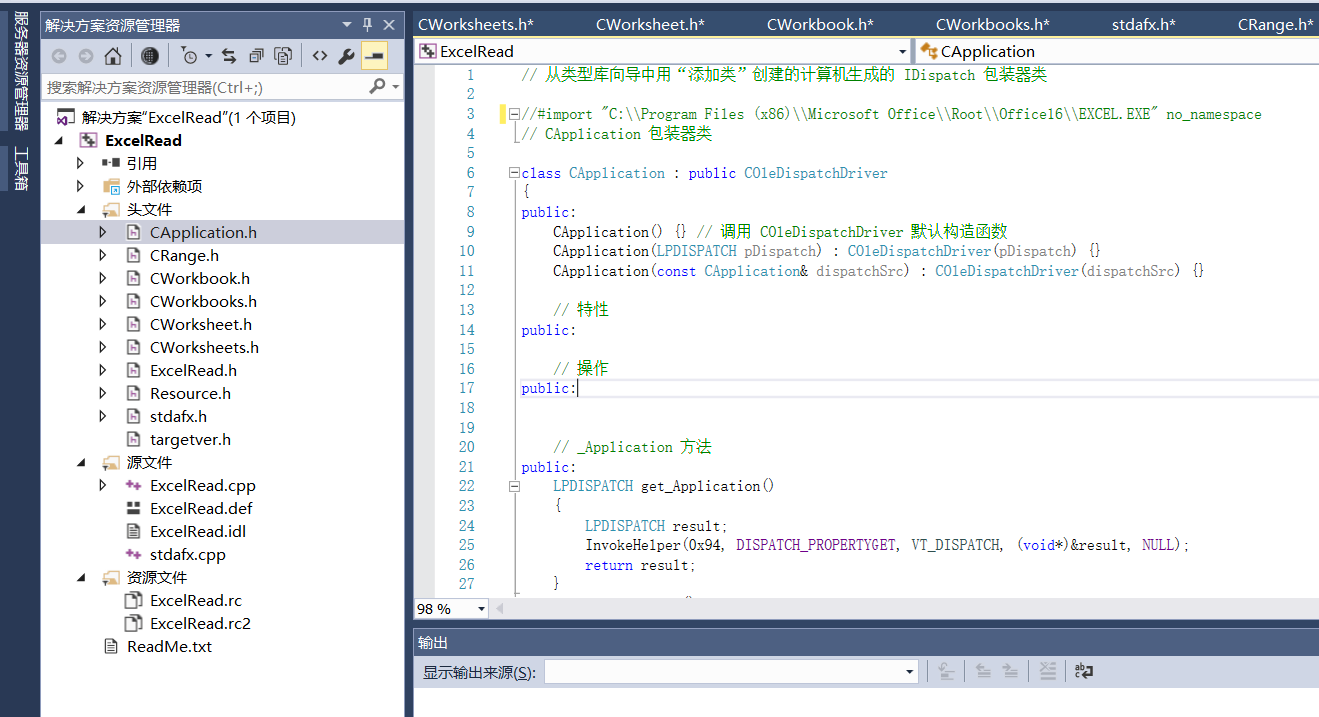Viewport: 1319px width, 717px height.
Task: Collapse all nodes in Solution Explorer
Action: point(257,56)
